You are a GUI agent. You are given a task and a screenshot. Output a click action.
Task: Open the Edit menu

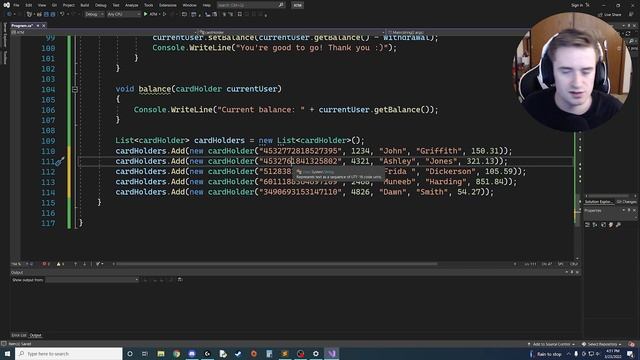29,5
